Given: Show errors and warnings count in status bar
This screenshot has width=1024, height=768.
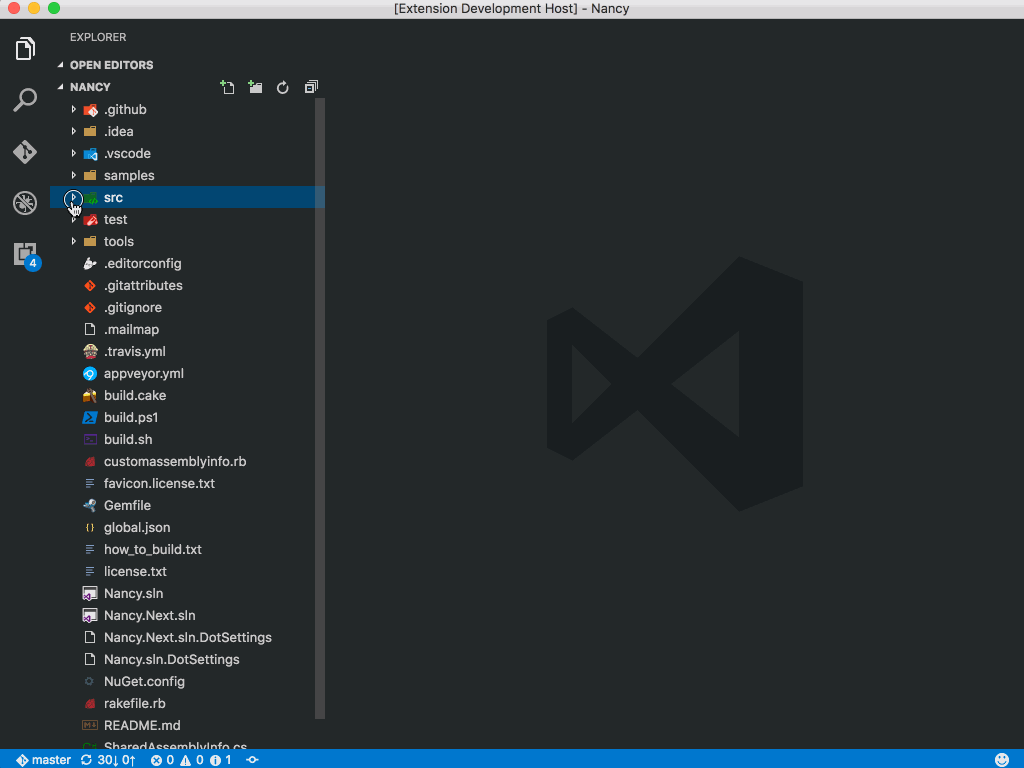Looking at the screenshot, I should click(x=191, y=760).
